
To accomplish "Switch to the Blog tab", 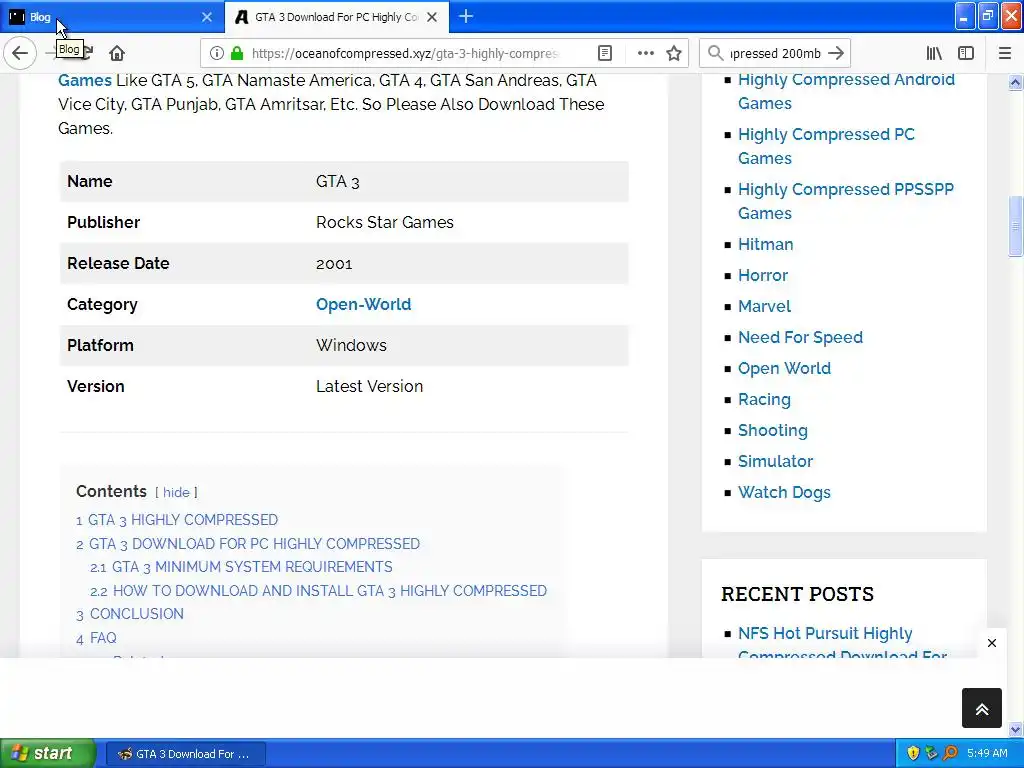I will point(111,17).
